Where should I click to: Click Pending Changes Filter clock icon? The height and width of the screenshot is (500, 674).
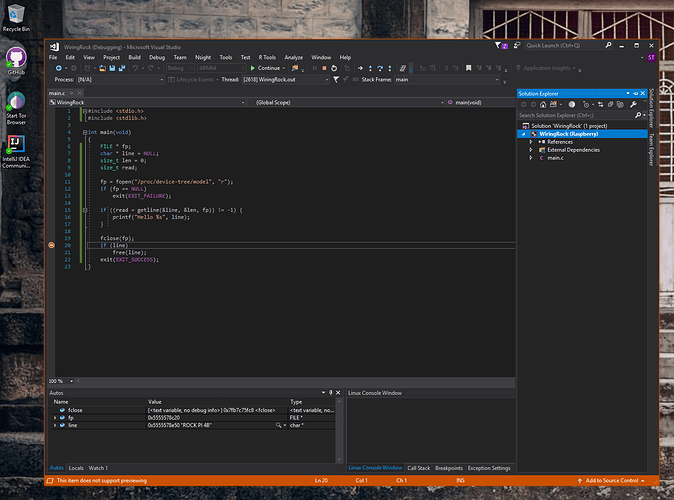(x=586, y=104)
